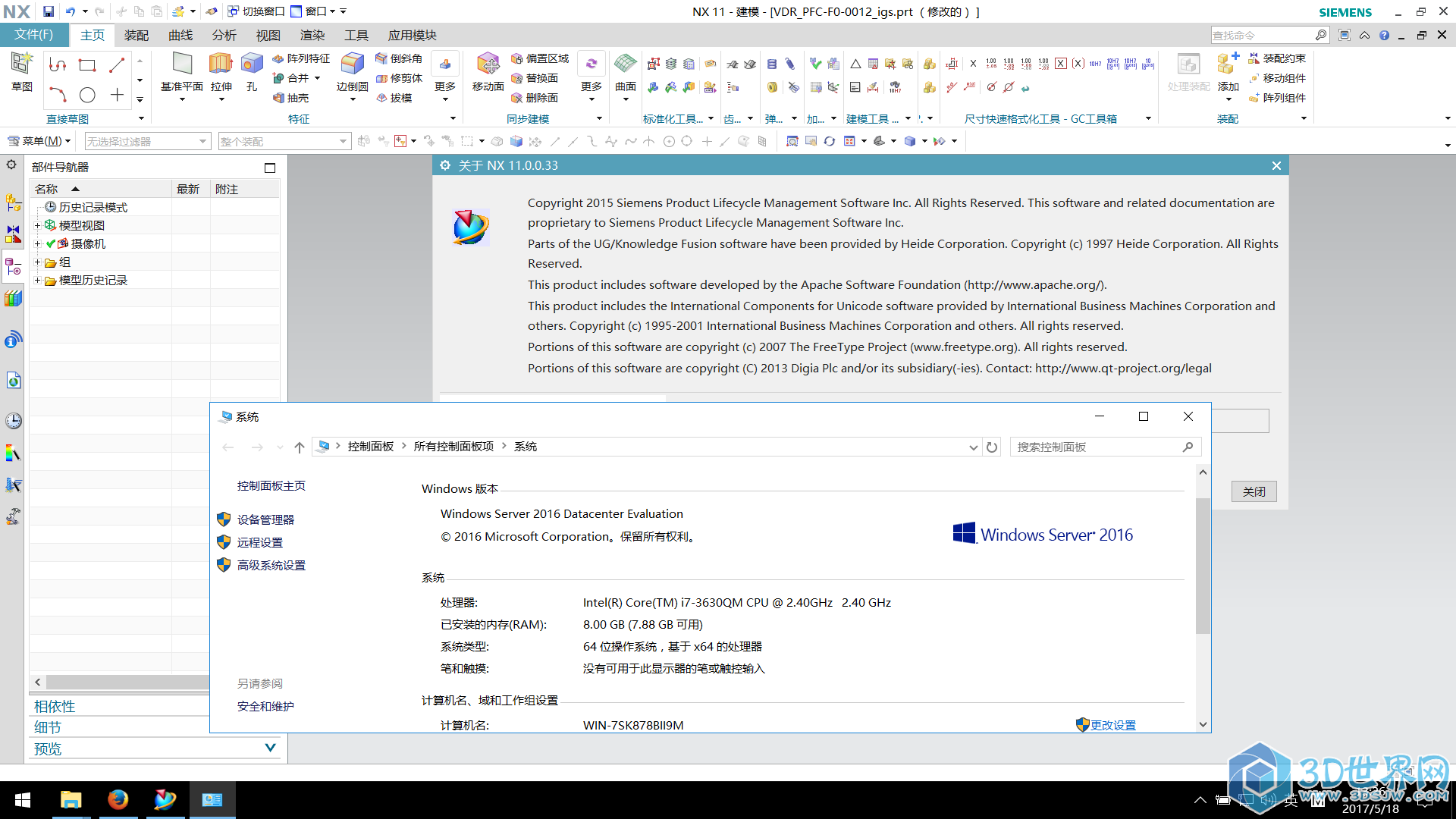This screenshot has width=1456, height=819.
Task: Open 控制面板主页 link
Action: [271, 485]
